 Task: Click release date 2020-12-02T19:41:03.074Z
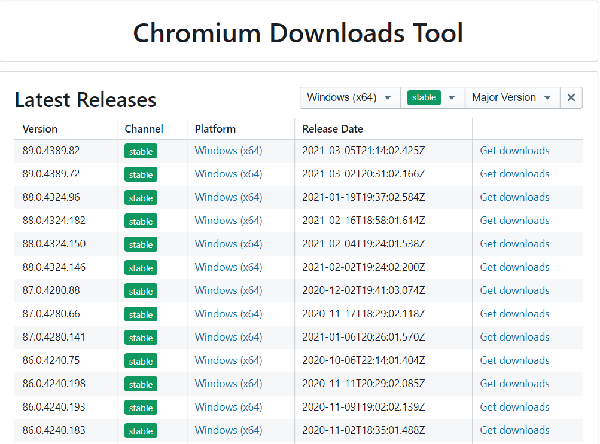[x=364, y=291]
